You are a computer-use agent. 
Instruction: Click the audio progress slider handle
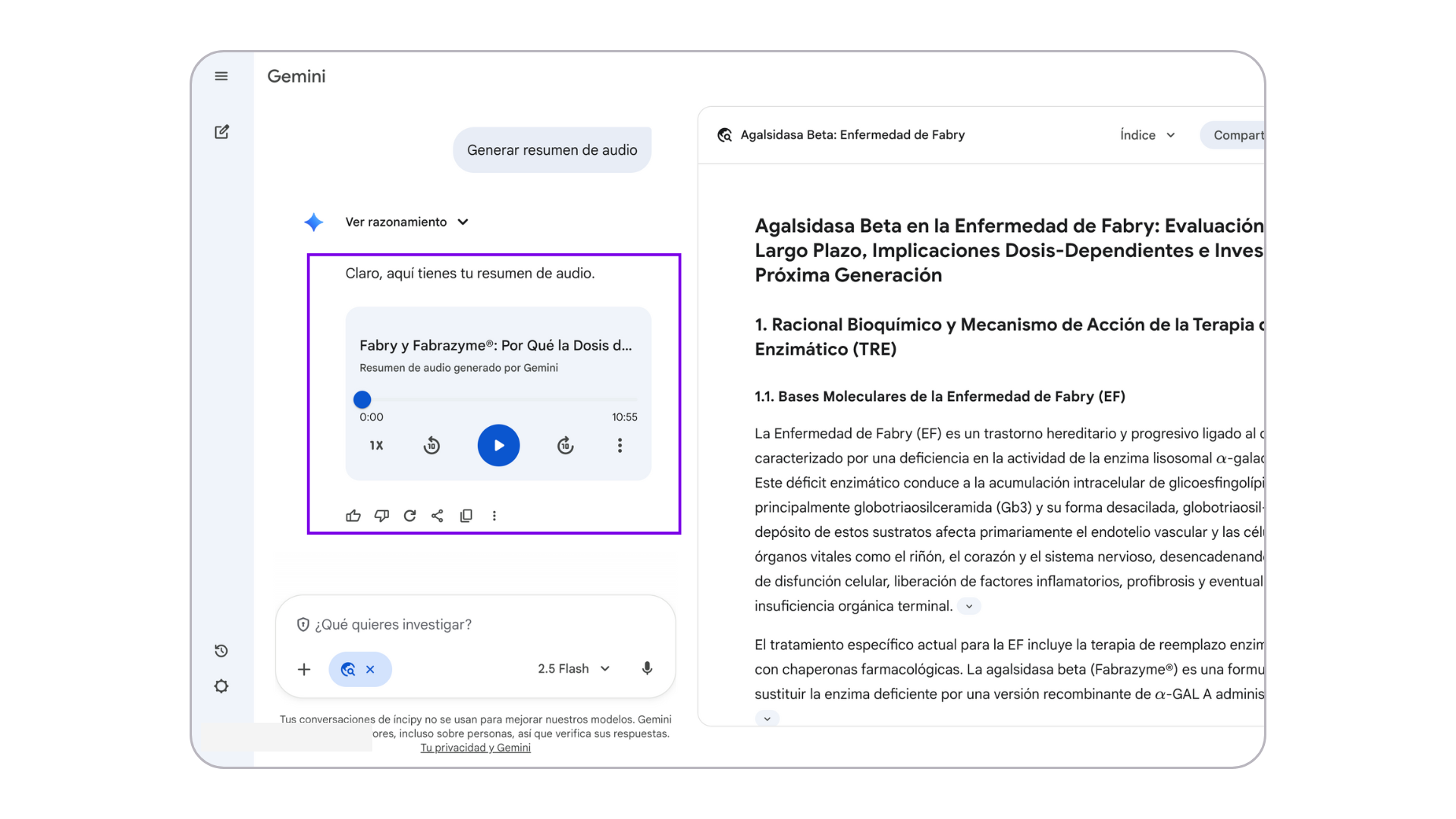tap(362, 400)
